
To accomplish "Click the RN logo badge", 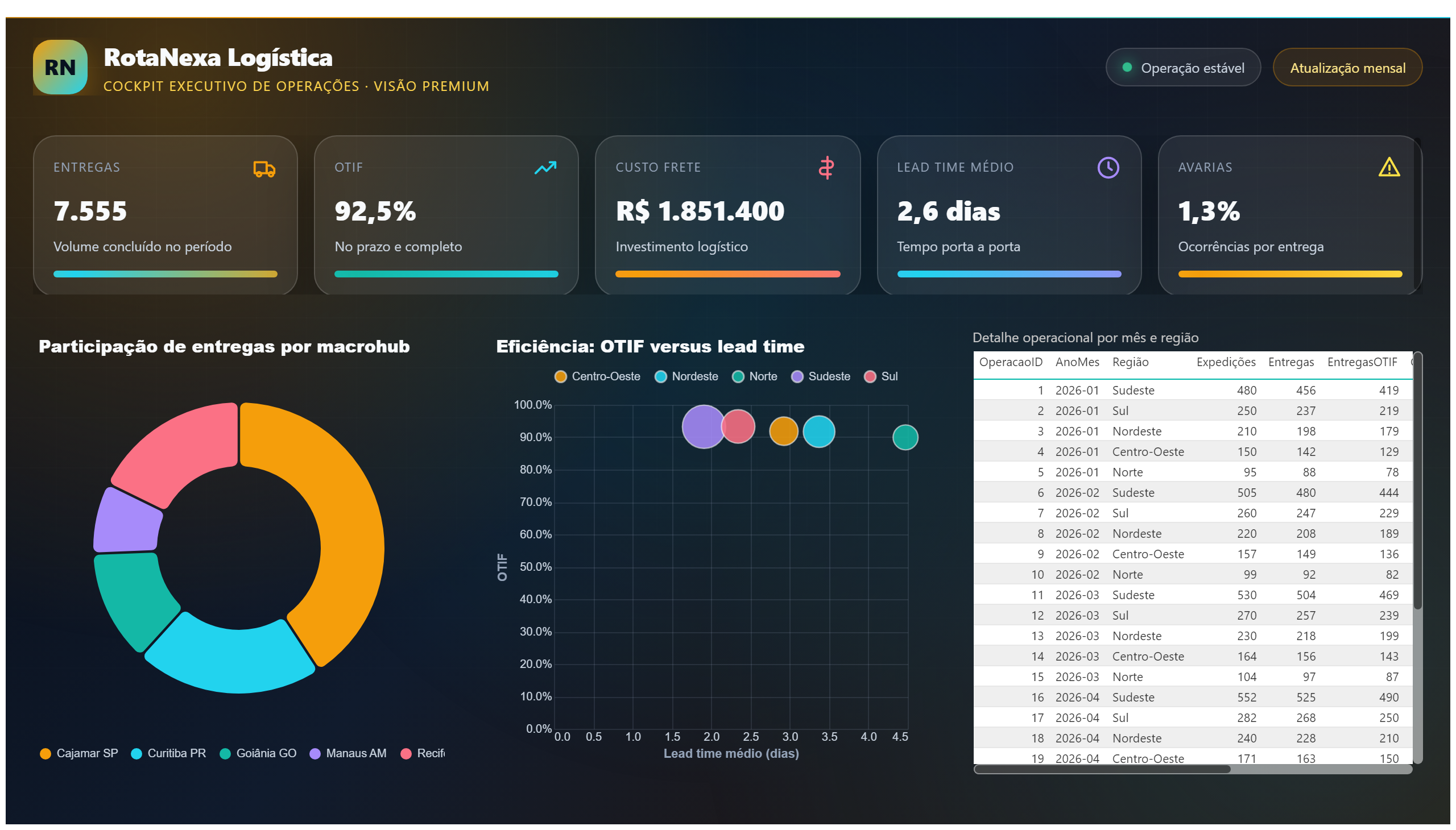I will 60,67.
